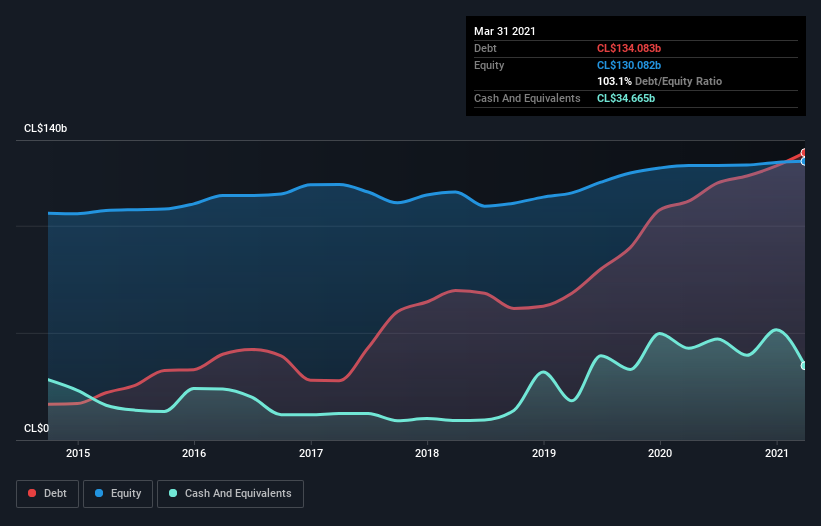Click the red Debt legend dot

(32, 493)
